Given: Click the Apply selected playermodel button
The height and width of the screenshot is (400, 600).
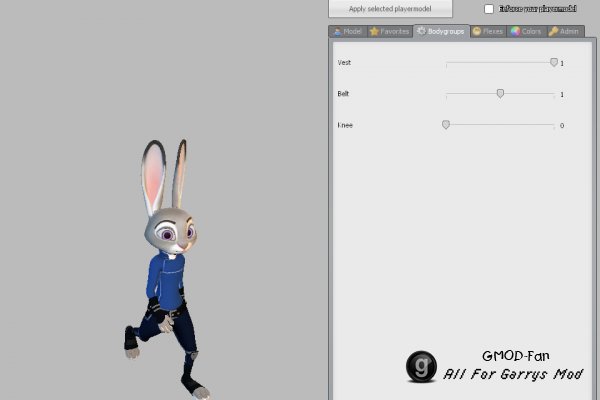Looking at the screenshot, I should tap(390, 8).
